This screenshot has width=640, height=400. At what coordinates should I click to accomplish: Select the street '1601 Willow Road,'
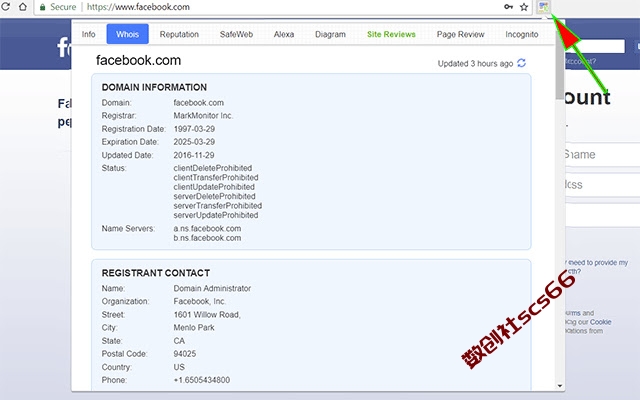(207, 315)
